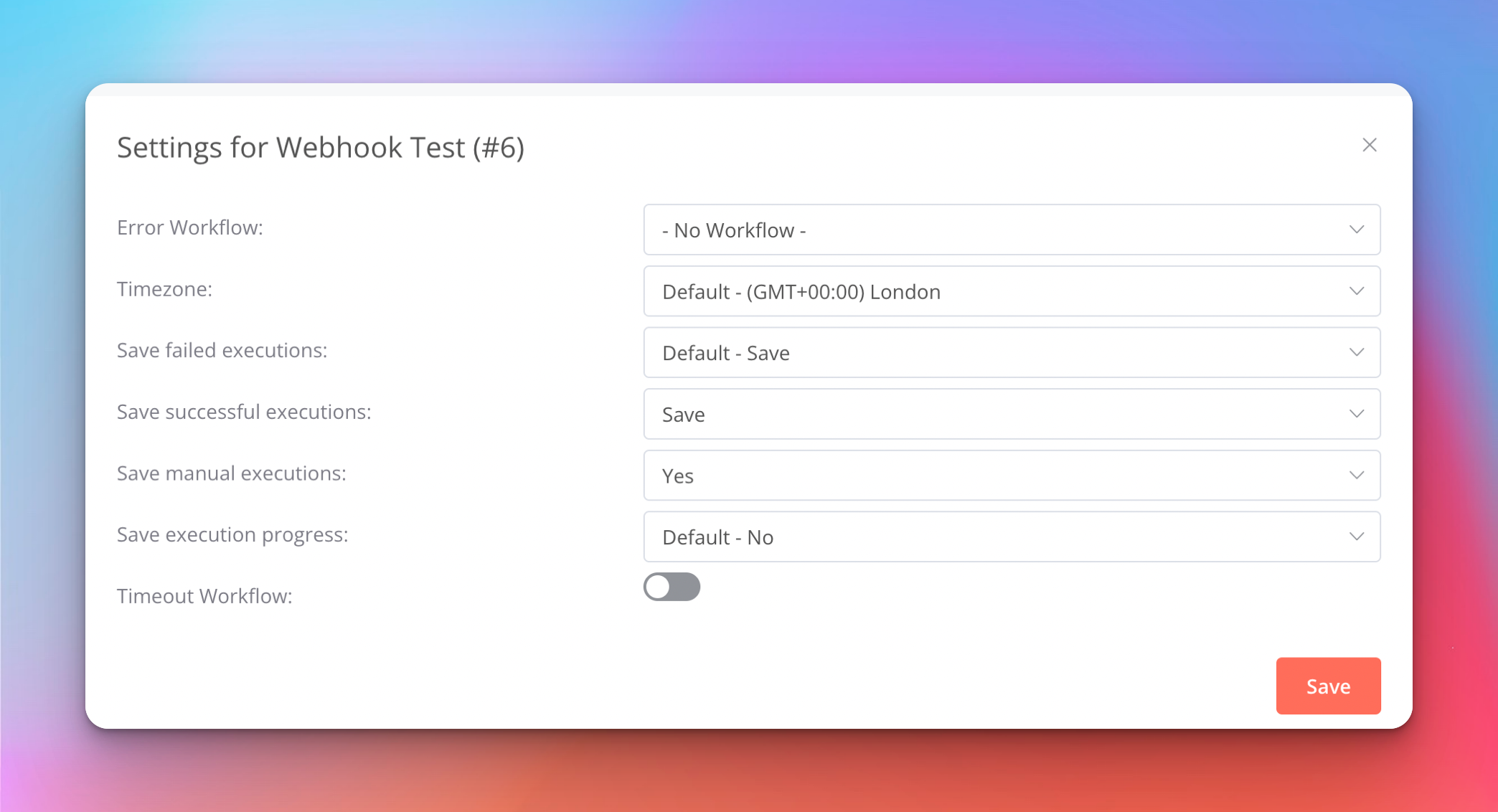Click chevron arrow for Save failed executions
The height and width of the screenshot is (812, 1498).
(1356, 352)
